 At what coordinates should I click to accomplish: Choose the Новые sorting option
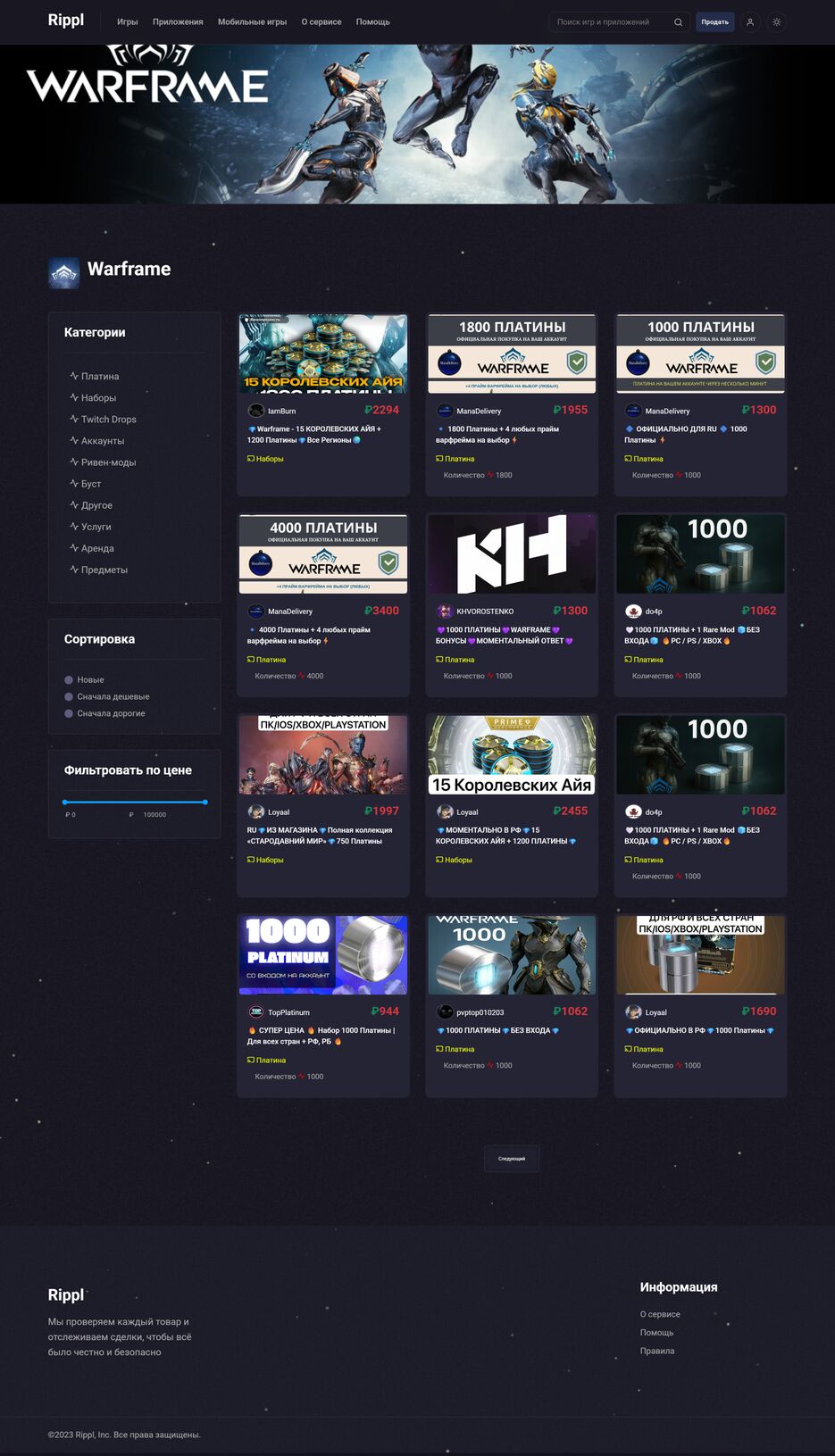coord(84,680)
